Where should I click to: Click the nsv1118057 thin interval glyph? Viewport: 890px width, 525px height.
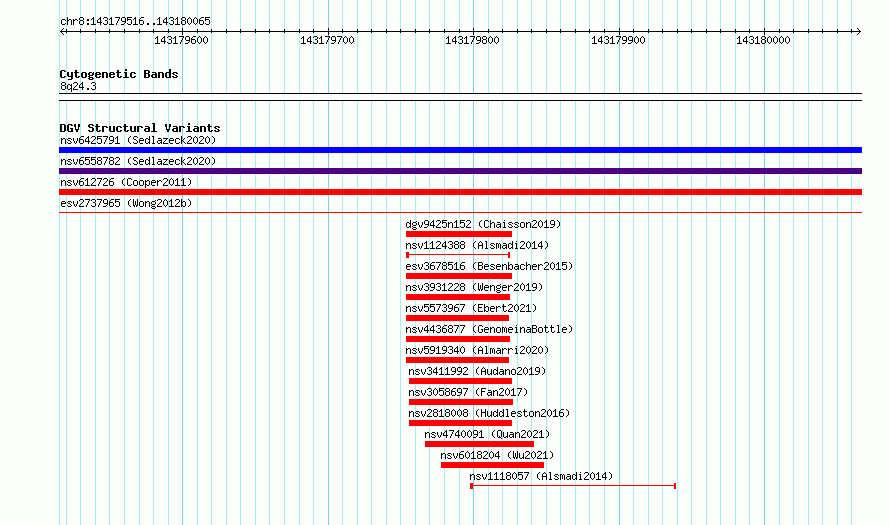573,486
